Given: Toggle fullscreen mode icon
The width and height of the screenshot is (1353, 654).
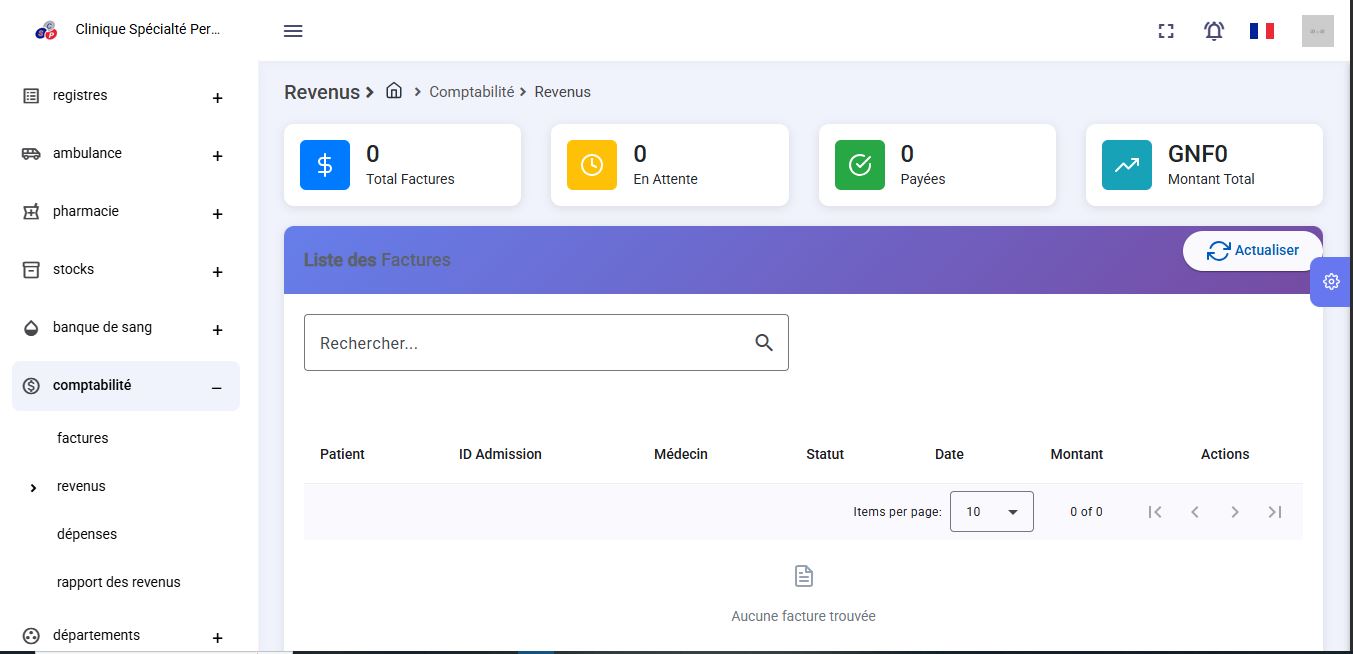Looking at the screenshot, I should [x=1166, y=31].
